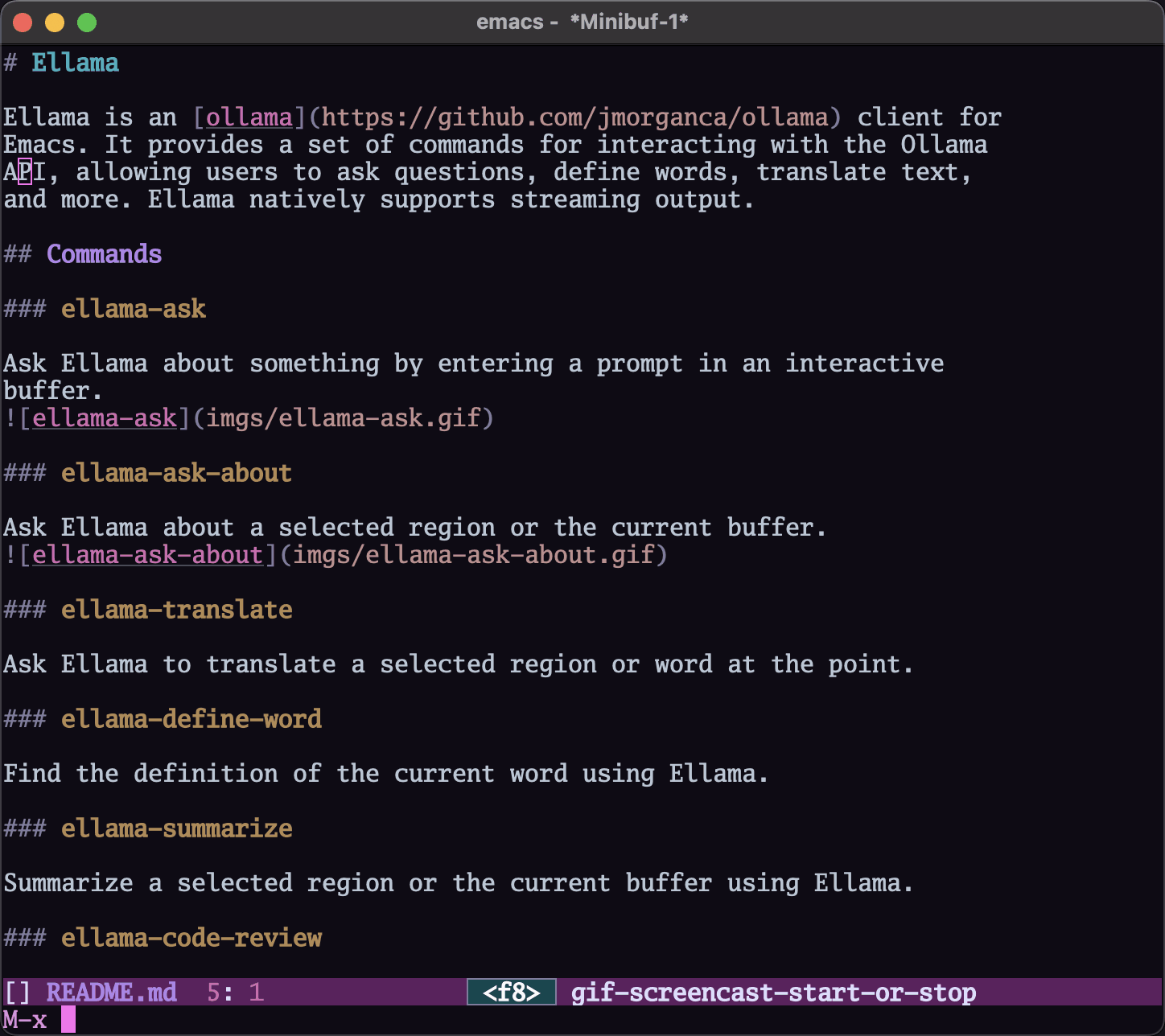
Task: Click the ellama-summarize heading
Action: coord(177,828)
